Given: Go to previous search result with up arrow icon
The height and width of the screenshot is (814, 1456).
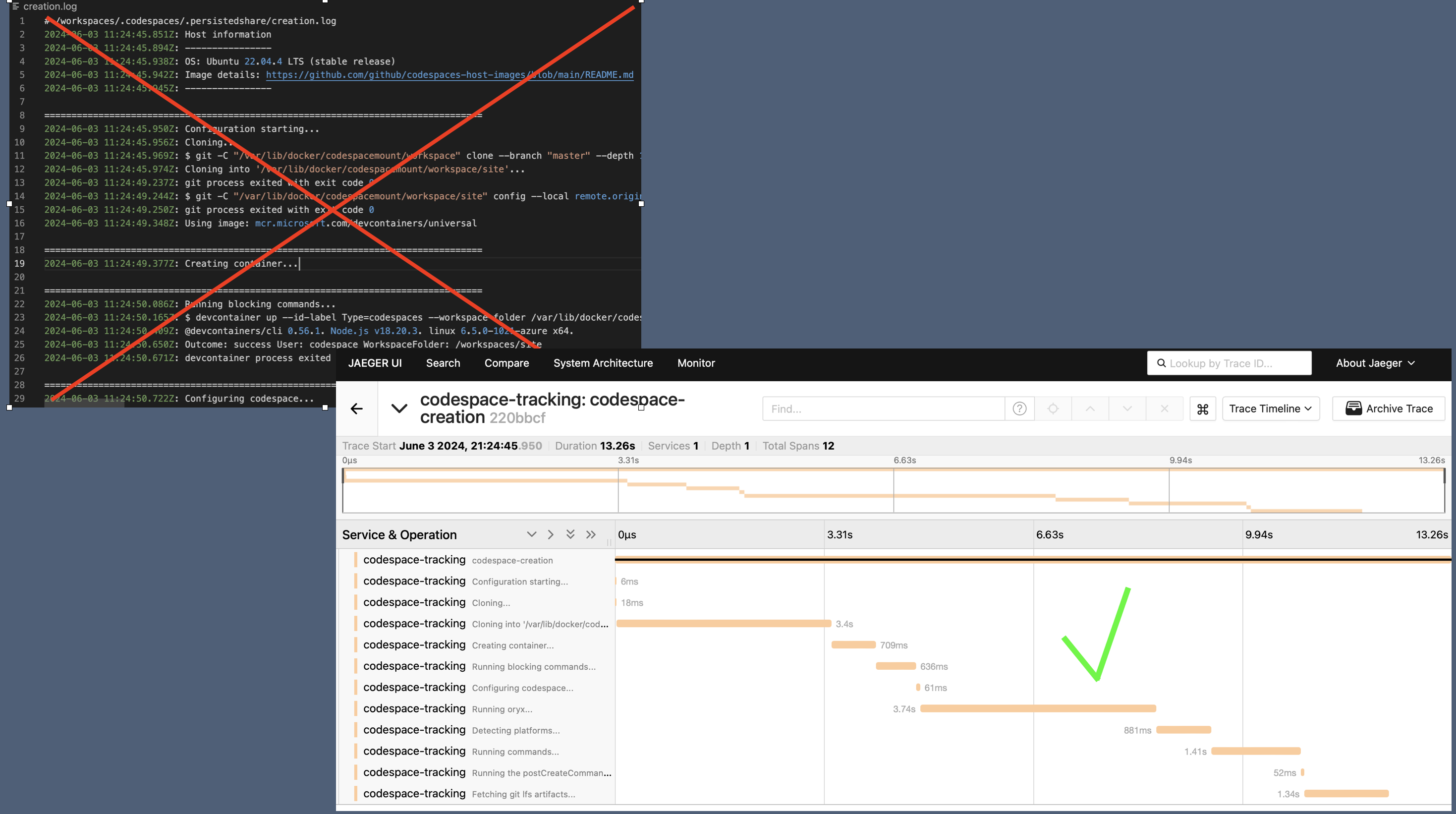Looking at the screenshot, I should [1090, 408].
